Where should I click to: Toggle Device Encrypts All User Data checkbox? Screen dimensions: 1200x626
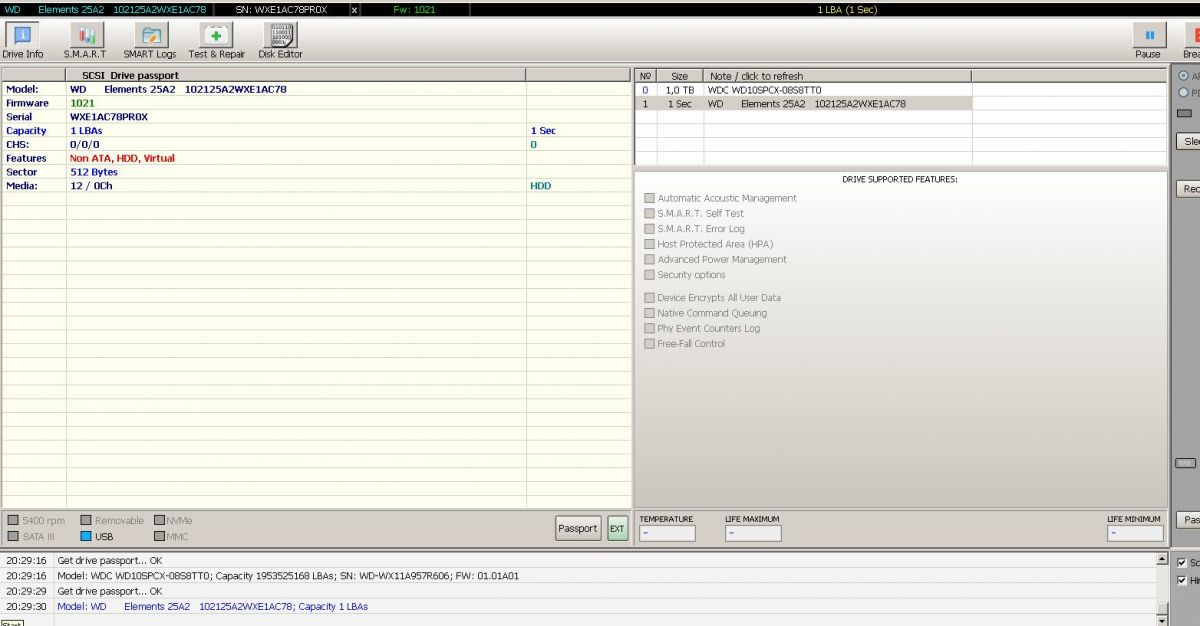click(650, 298)
